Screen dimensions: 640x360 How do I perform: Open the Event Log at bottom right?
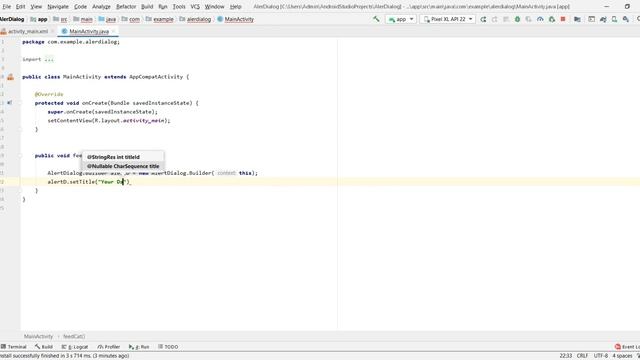coord(628,347)
